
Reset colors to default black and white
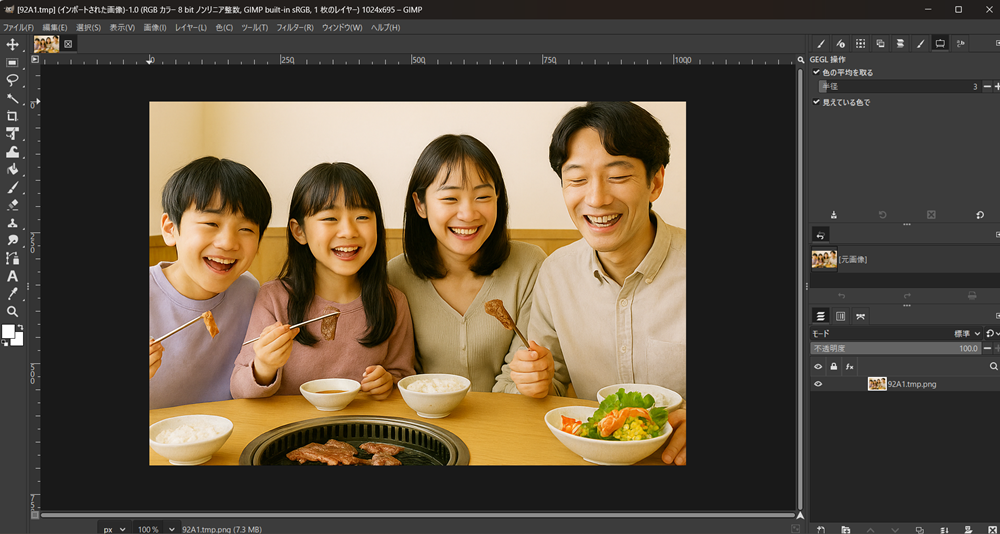tap(5, 343)
